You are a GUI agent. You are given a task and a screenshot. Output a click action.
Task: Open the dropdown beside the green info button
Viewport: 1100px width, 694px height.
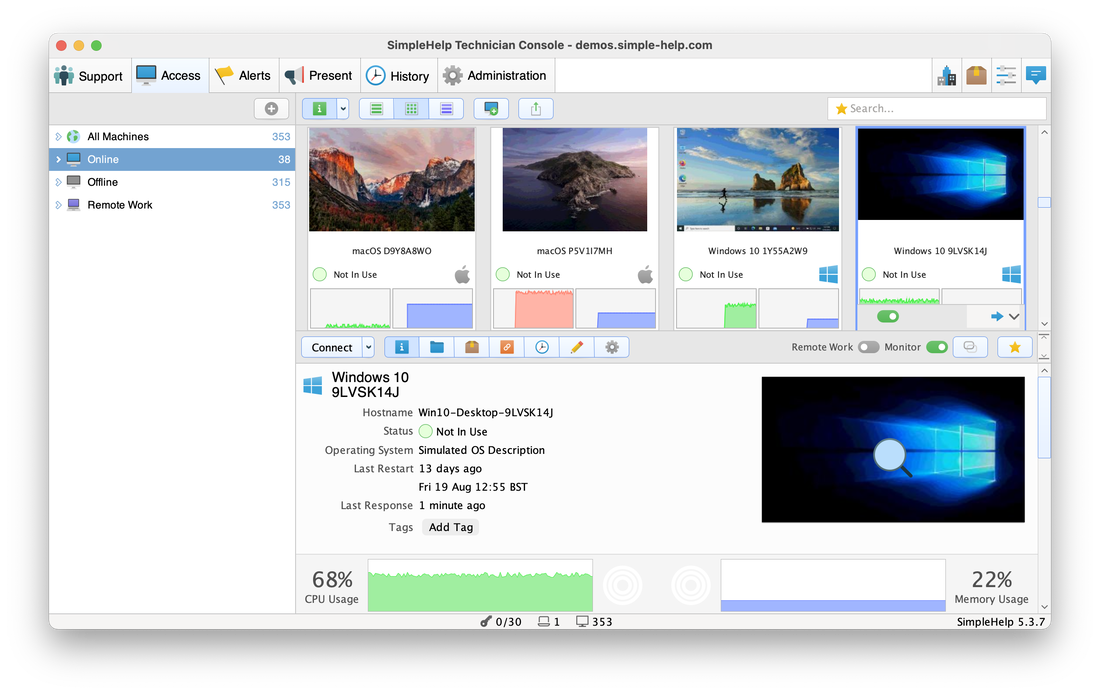pyautogui.click(x=343, y=109)
